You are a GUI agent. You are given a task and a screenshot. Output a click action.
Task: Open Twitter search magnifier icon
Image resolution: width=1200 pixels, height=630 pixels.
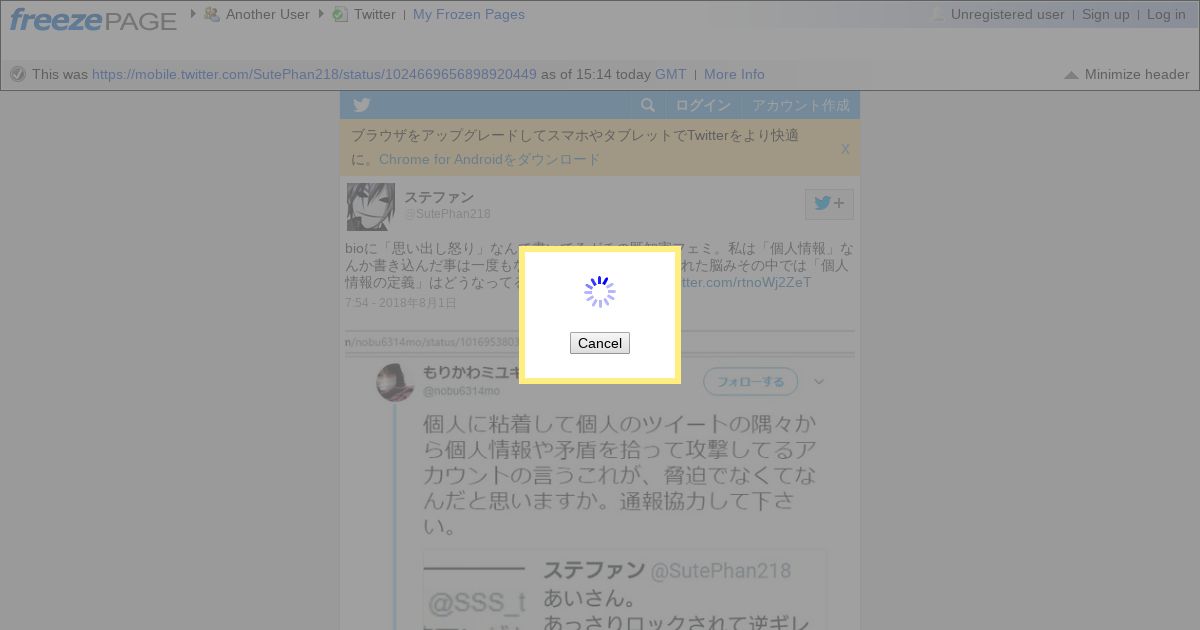(648, 105)
